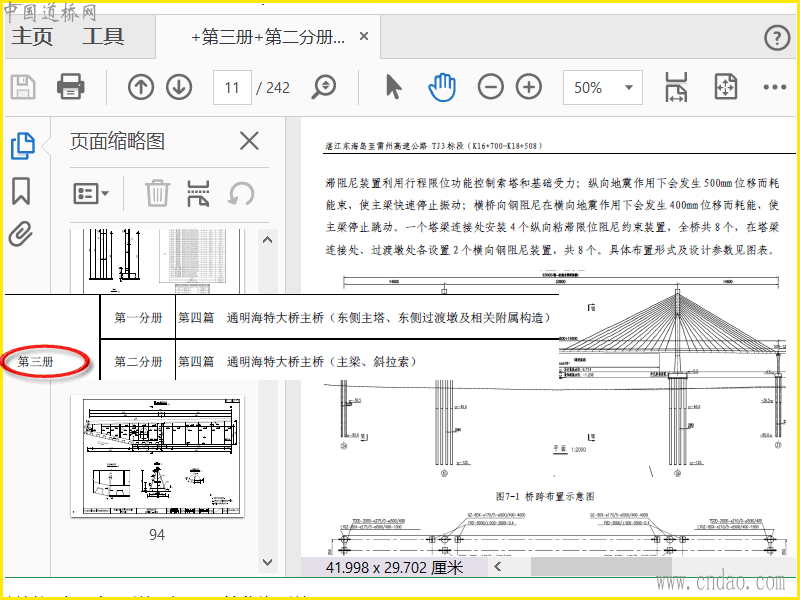Viewport: 800px width, 600px height.
Task: Toggle the page thumbnails sidebar icon
Action: pyautogui.click(x=23, y=145)
